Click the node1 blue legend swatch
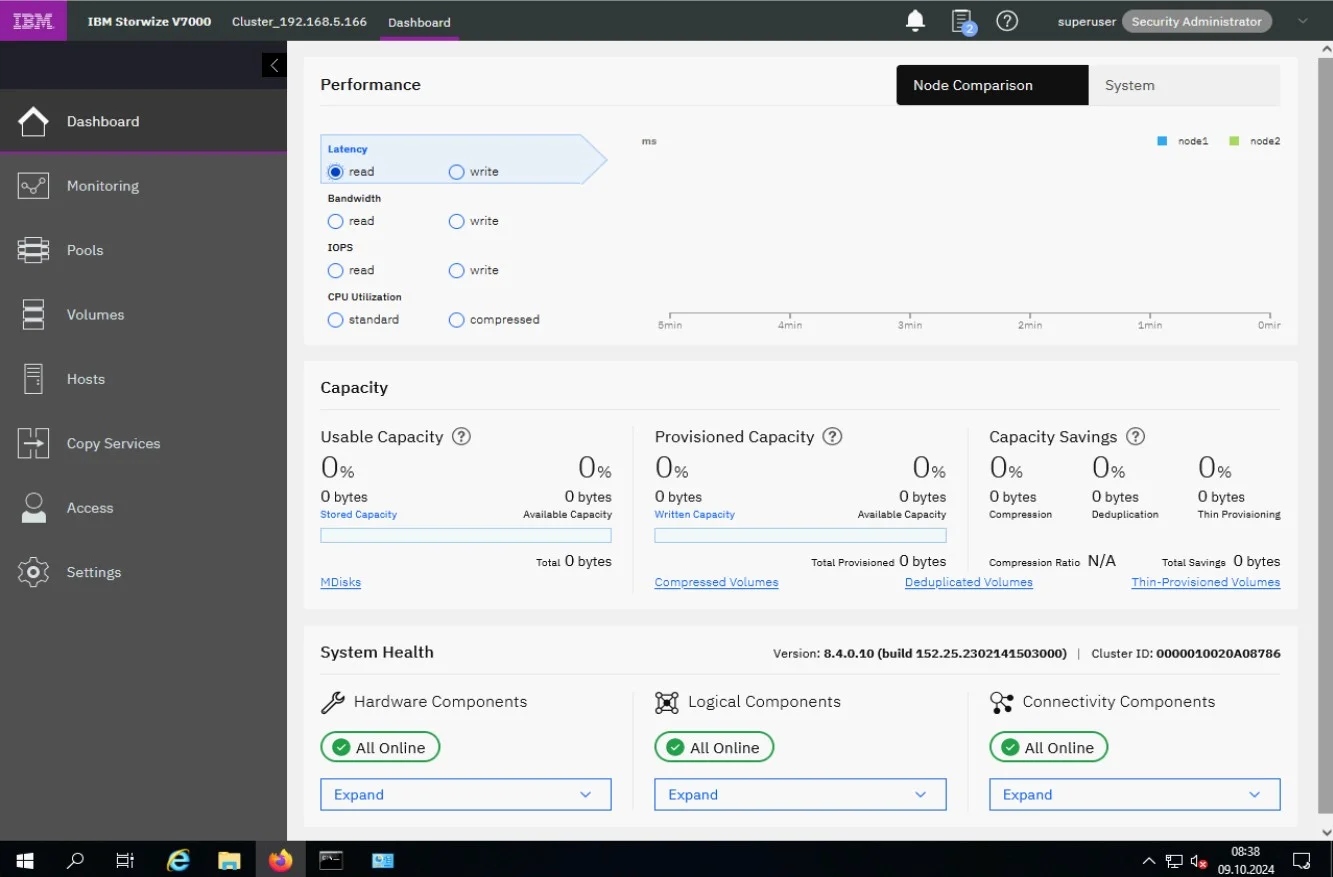The height and width of the screenshot is (877, 1333). click(x=1162, y=142)
